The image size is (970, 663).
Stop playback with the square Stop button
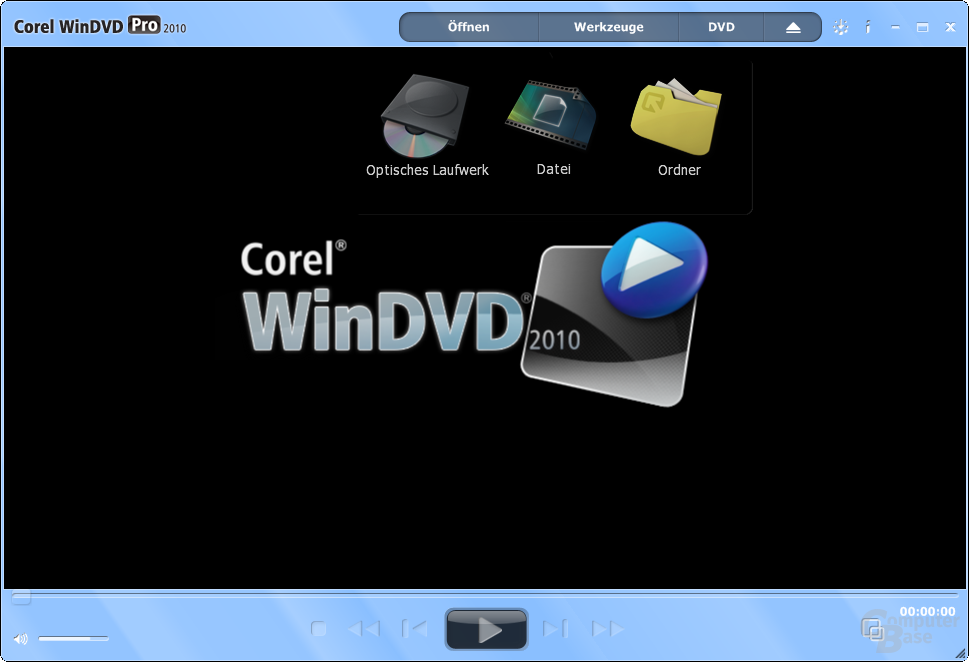[319, 629]
